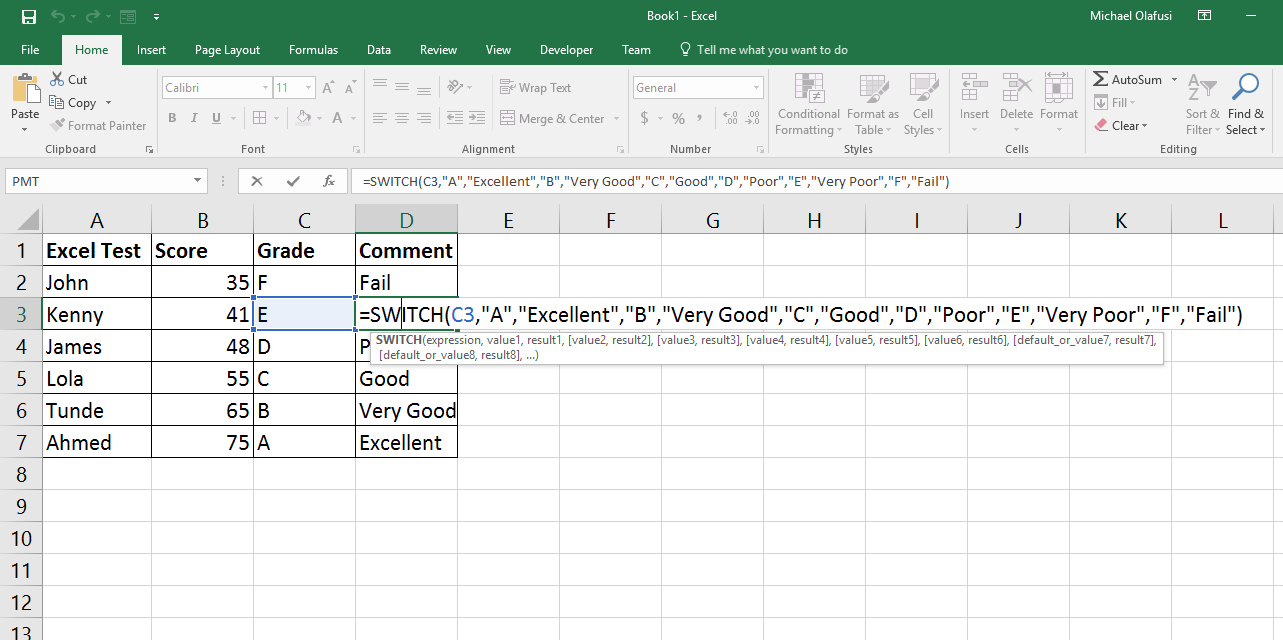Viewport: 1283px width, 640px height.
Task: Open the File tab
Action: pyautogui.click(x=30, y=50)
